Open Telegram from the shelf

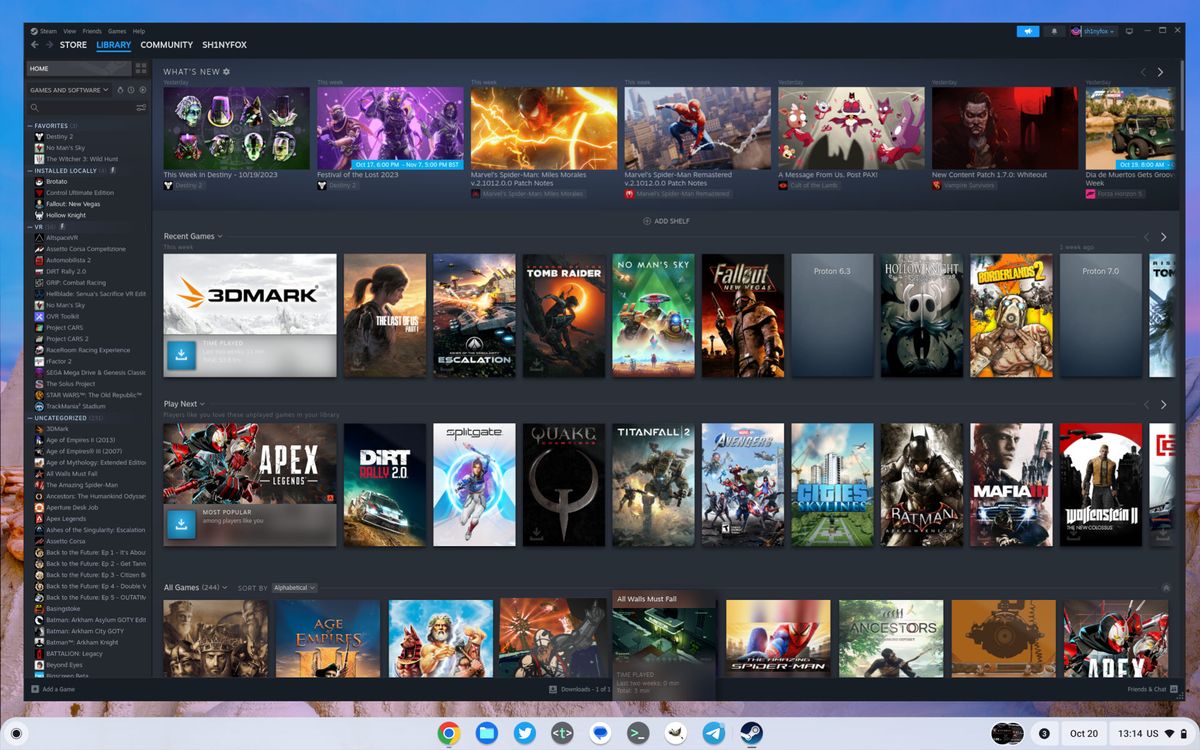point(713,733)
